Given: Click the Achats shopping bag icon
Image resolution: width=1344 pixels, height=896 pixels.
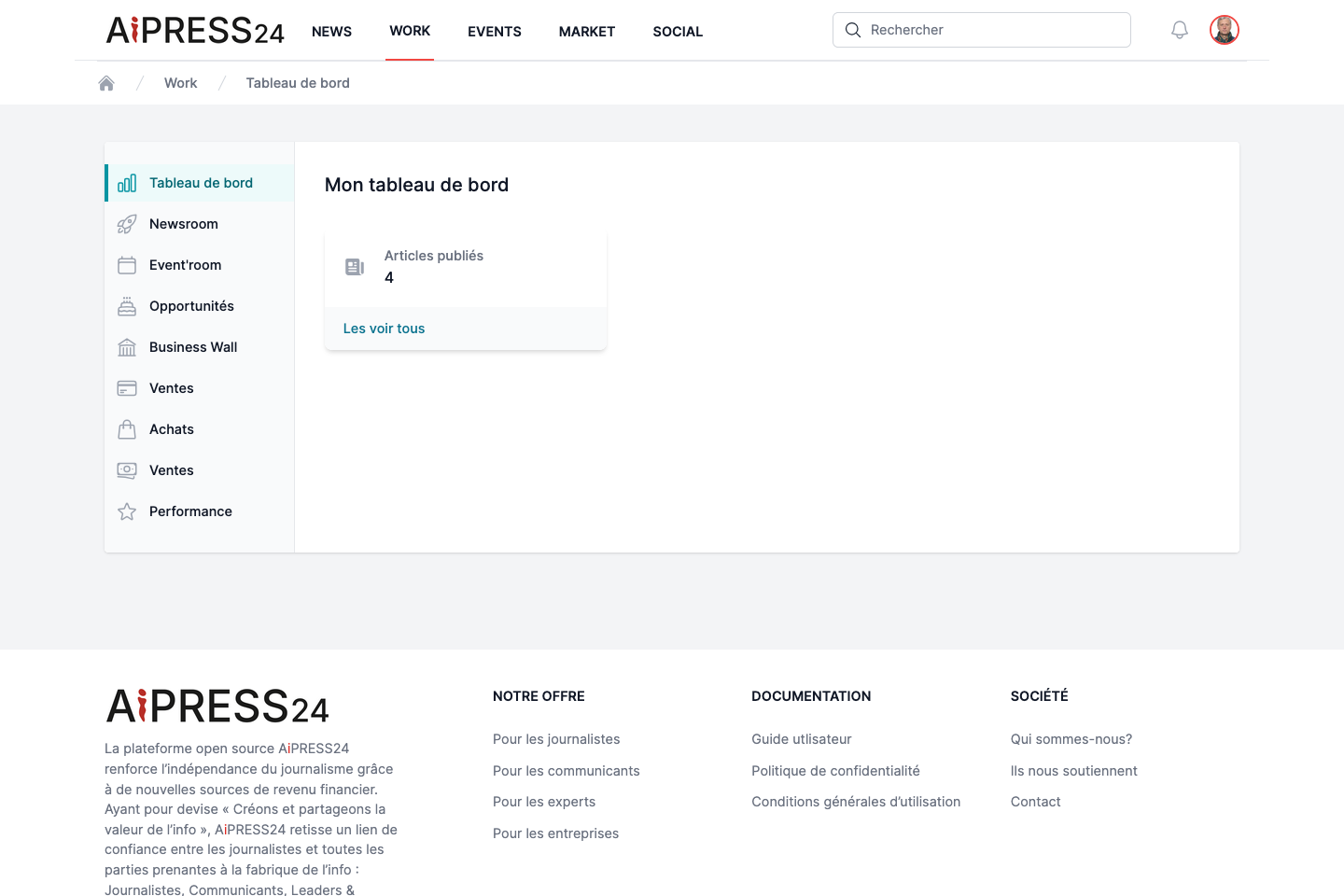Looking at the screenshot, I should point(127,429).
